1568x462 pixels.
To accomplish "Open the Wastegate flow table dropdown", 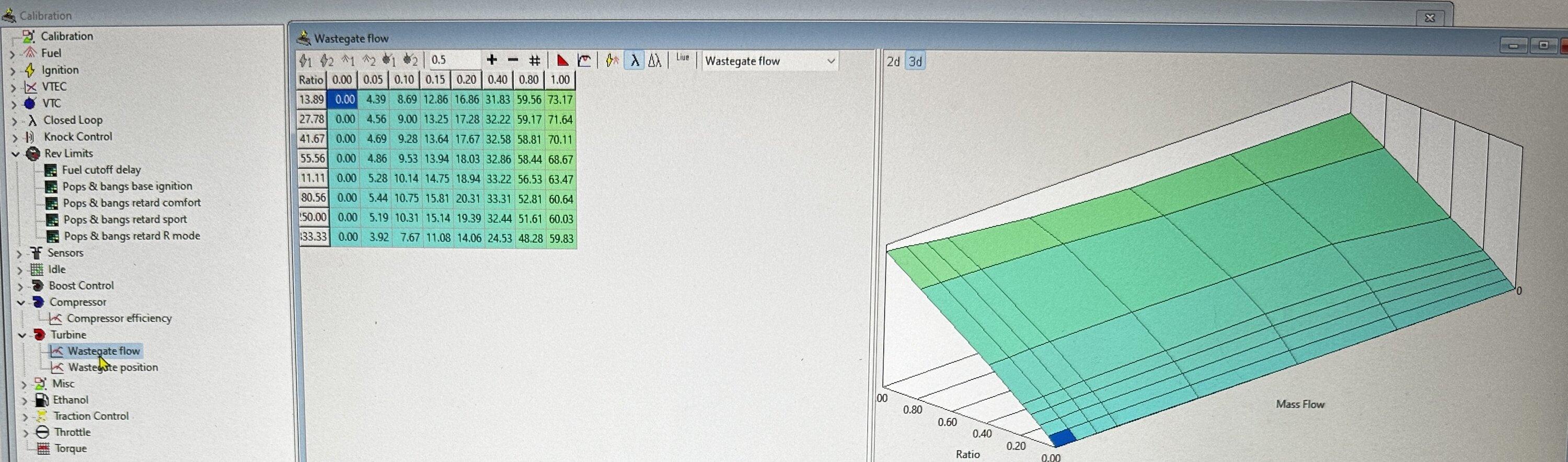I will tap(831, 61).
